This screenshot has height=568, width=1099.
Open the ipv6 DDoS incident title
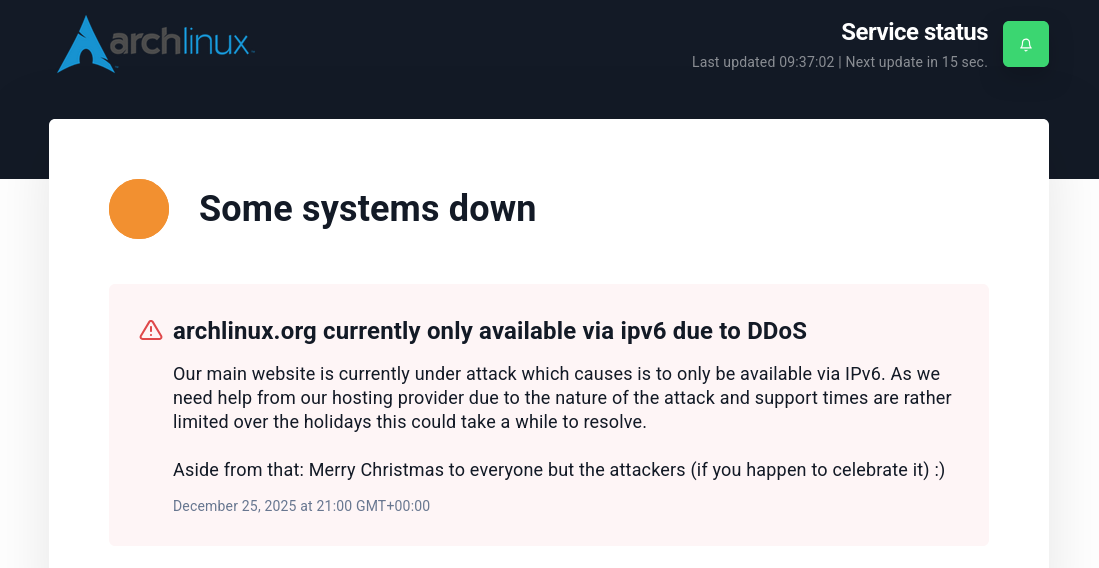click(489, 331)
